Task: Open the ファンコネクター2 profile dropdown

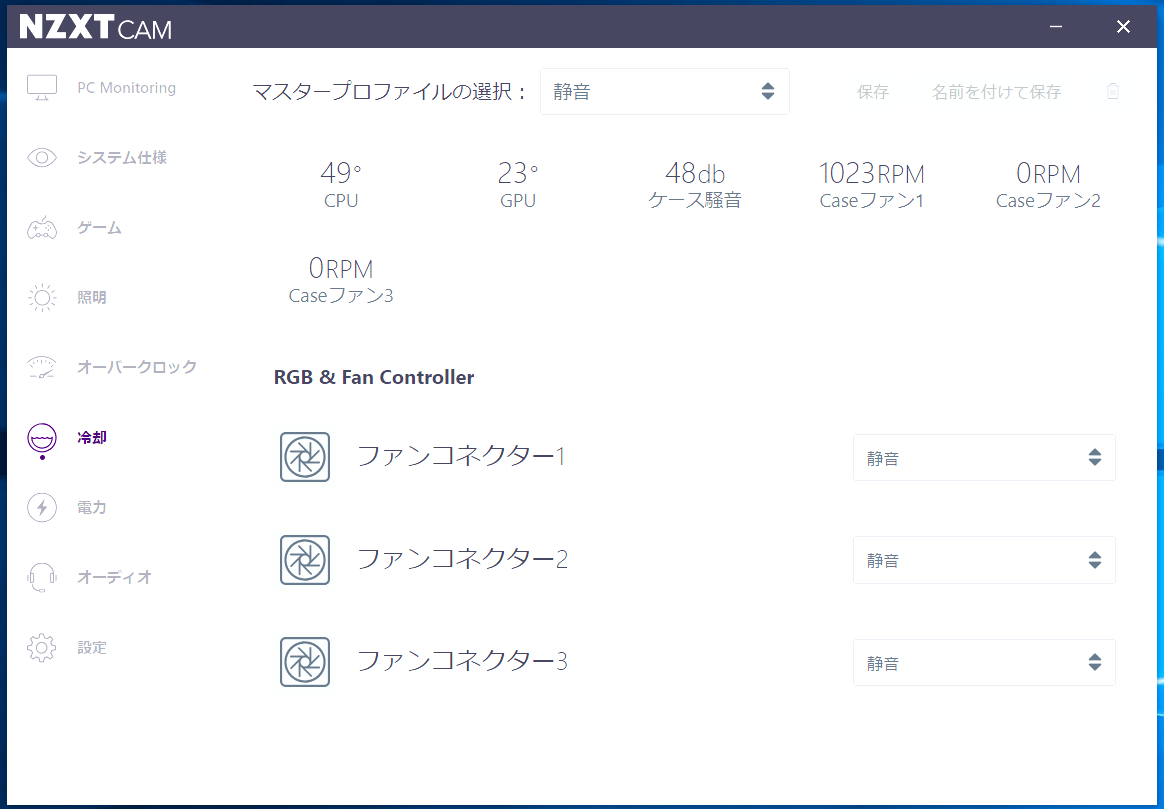Action: point(984,560)
